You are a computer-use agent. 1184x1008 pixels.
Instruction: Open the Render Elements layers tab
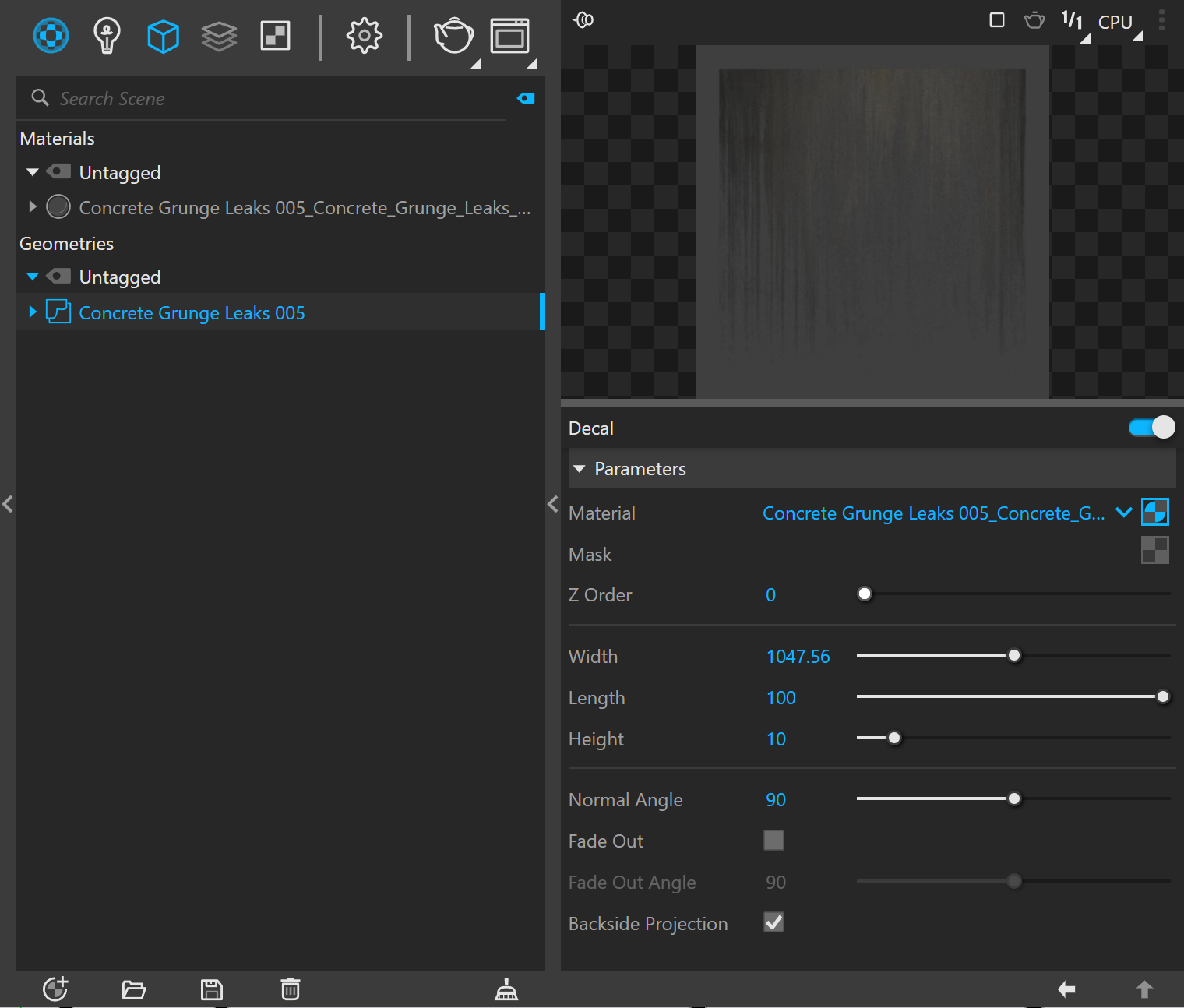219,37
